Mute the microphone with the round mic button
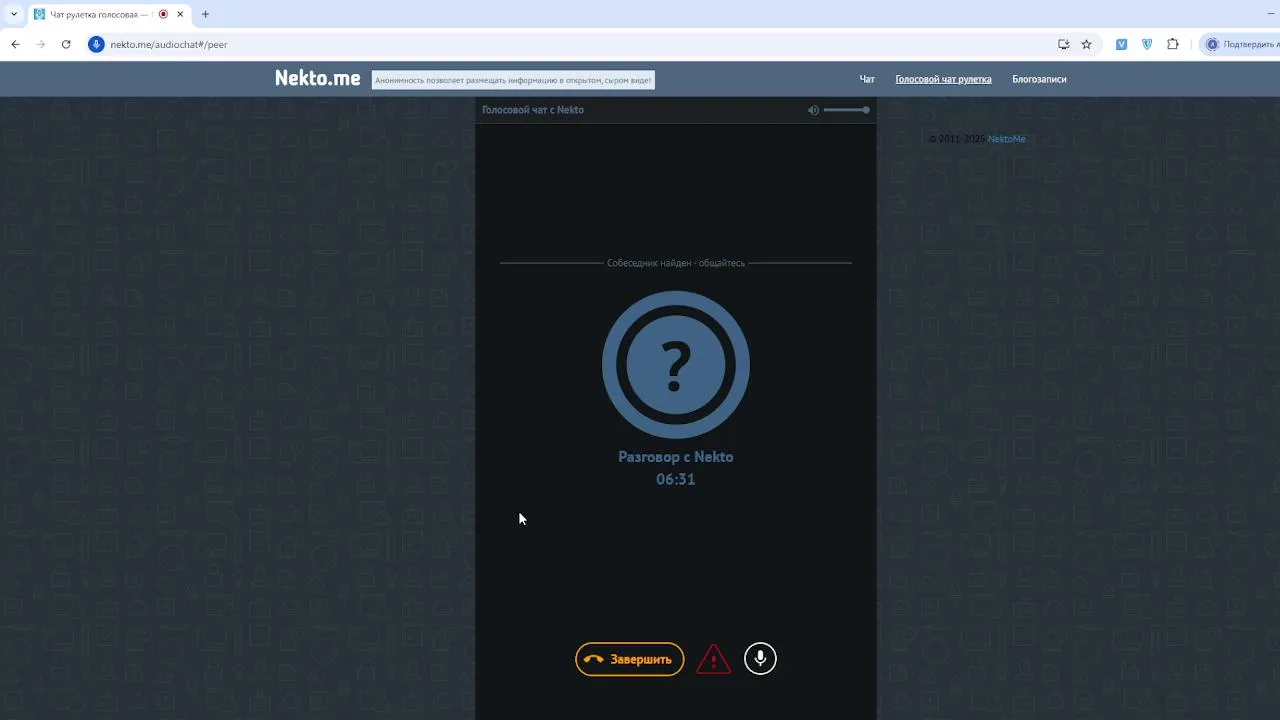Screen dimensions: 1280x720 [x=760, y=659]
